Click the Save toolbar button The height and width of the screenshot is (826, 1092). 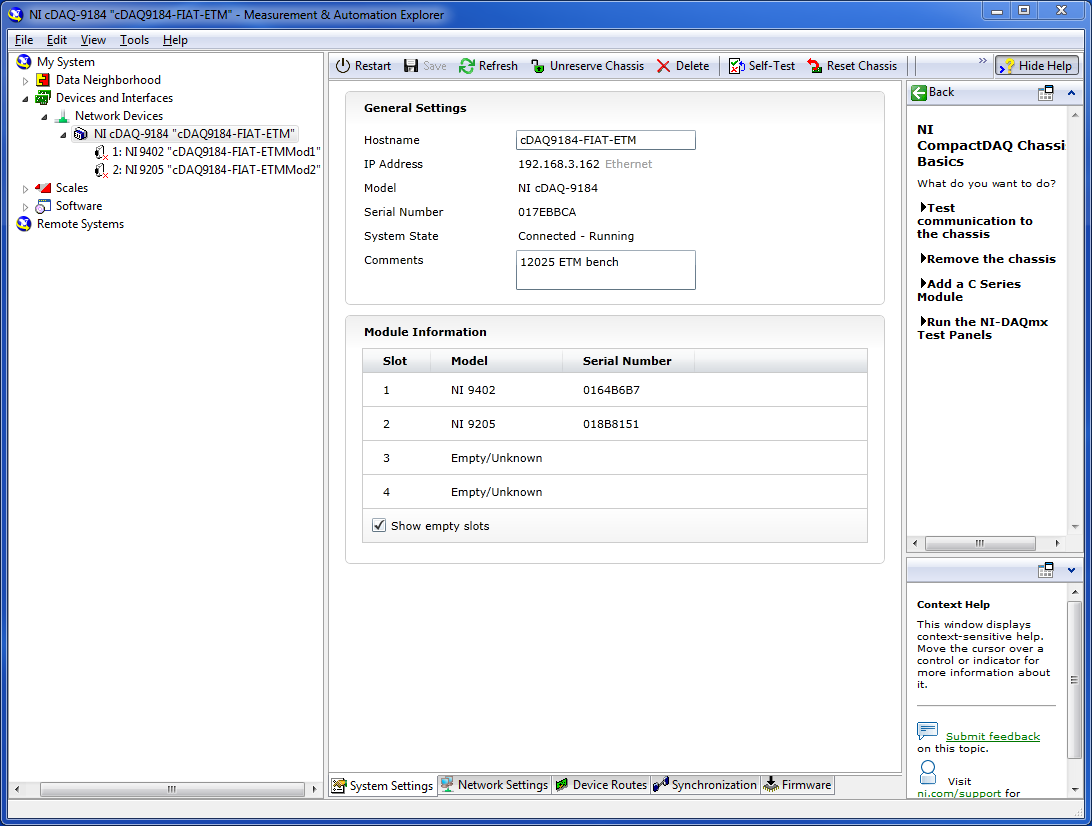(426, 66)
